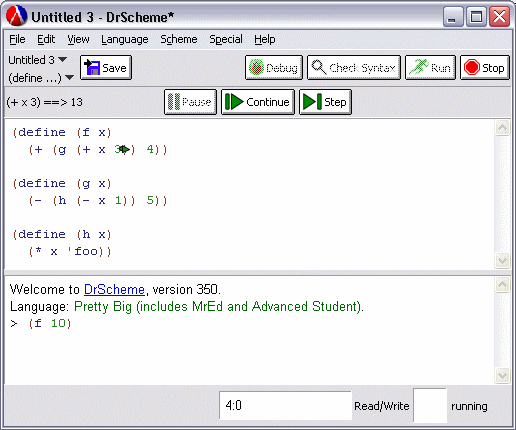Click the Debug button
Image resolution: width=516 pixels, height=430 pixels.
pyautogui.click(x=274, y=68)
